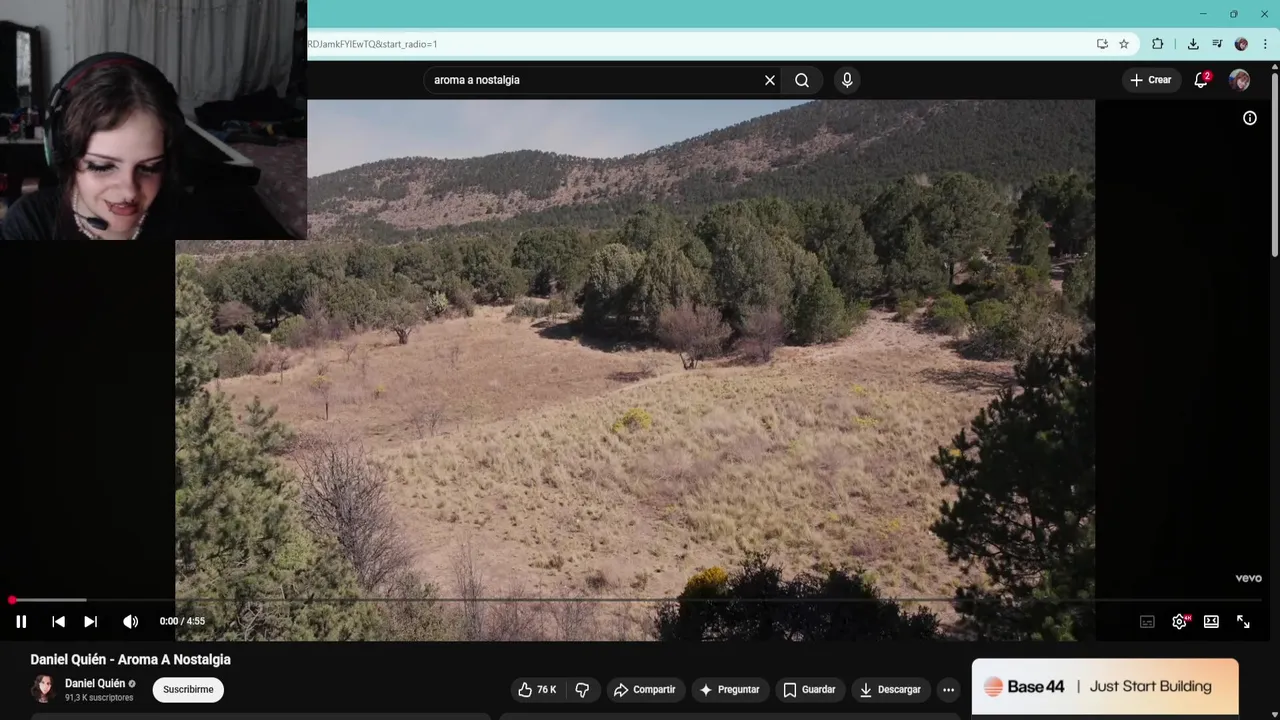Like the video with 76 K
The image size is (1280, 720).
tap(537, 689)
